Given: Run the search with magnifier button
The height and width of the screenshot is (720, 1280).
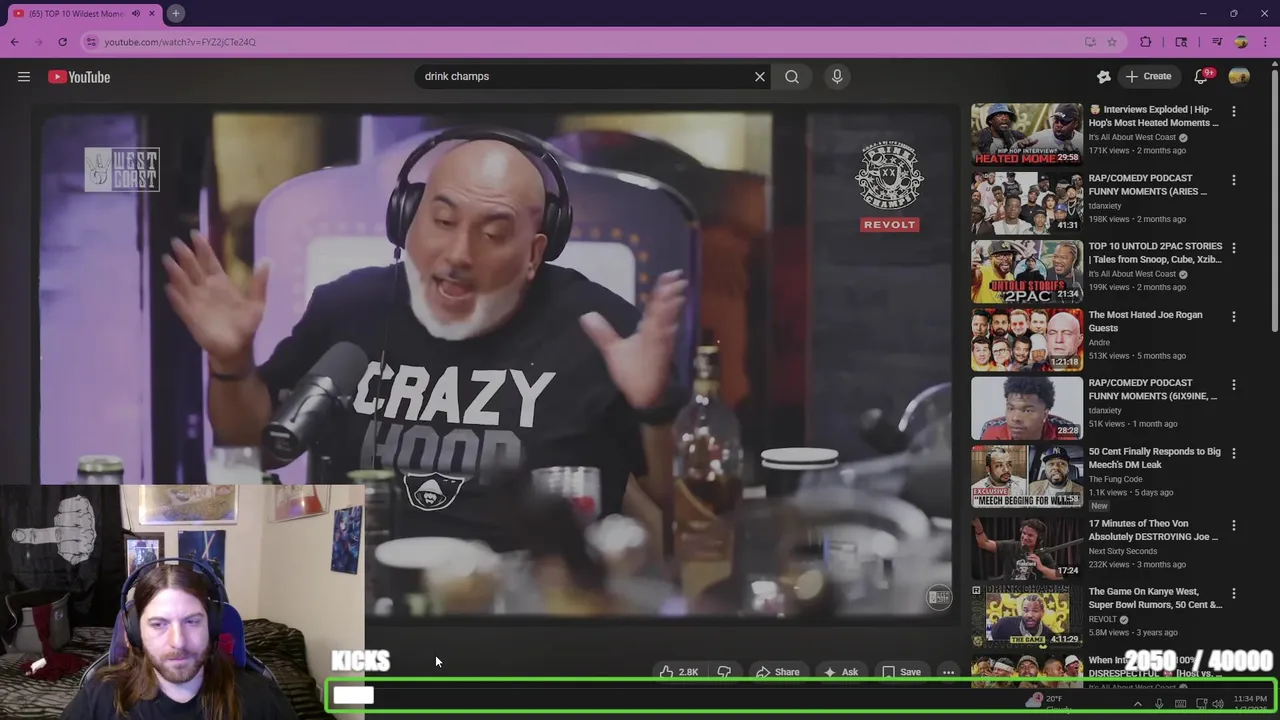Looking at the screenshot, I should click(792, 76).
